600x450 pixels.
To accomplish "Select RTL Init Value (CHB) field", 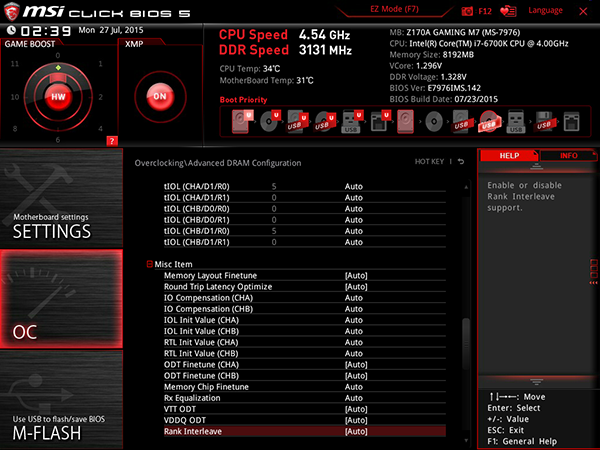I will click(305, 354).
